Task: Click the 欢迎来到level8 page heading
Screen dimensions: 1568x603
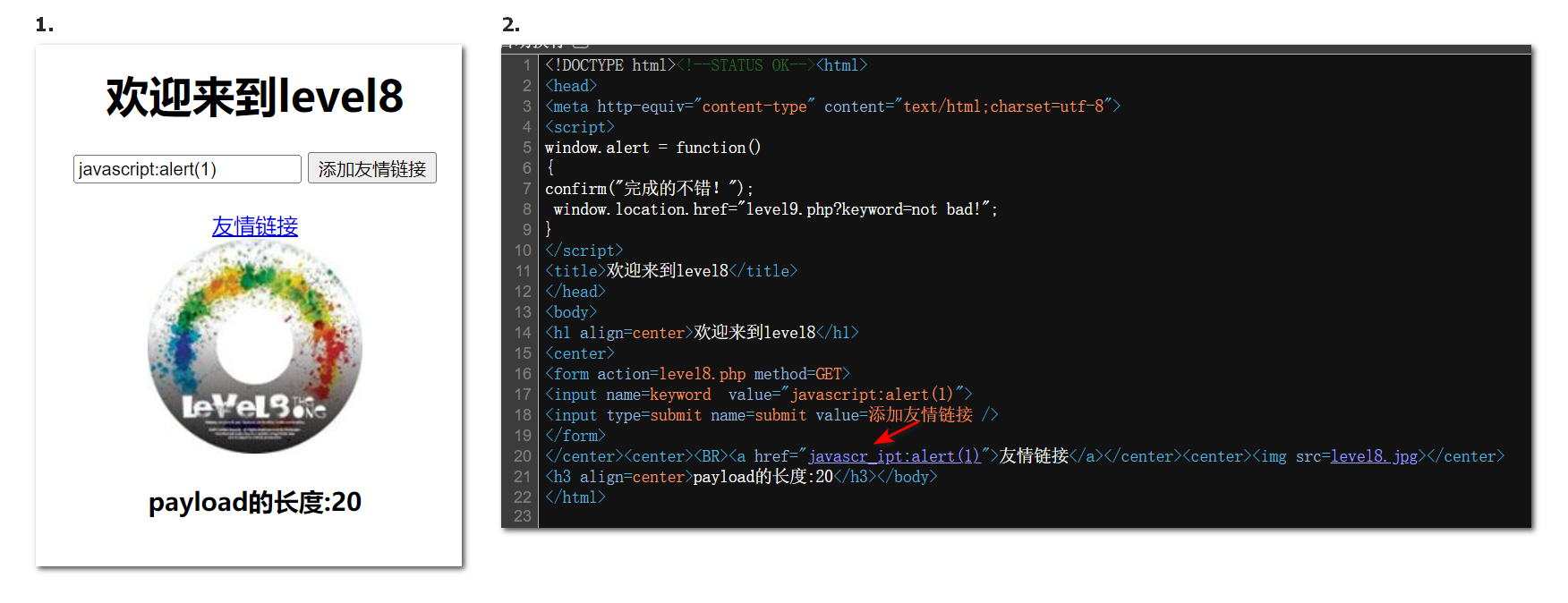Action: point(255,97)
